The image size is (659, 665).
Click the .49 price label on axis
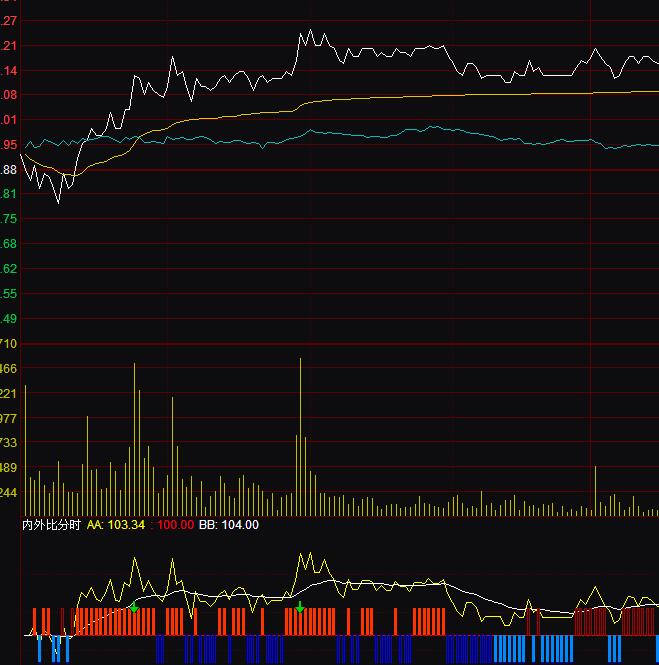coord(9,319)
